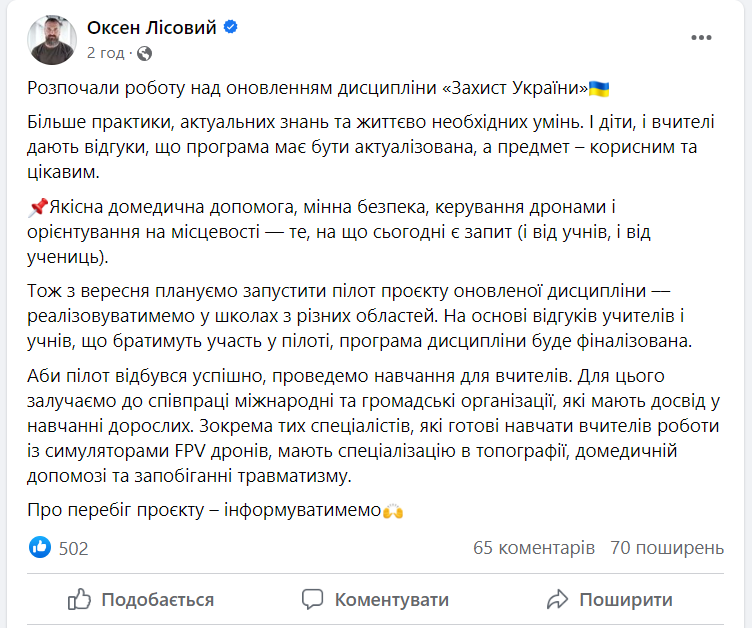Open the post options three-dots menu
Image resolution: width=752 pixels, height=628 pixels.
pos(701,38)
